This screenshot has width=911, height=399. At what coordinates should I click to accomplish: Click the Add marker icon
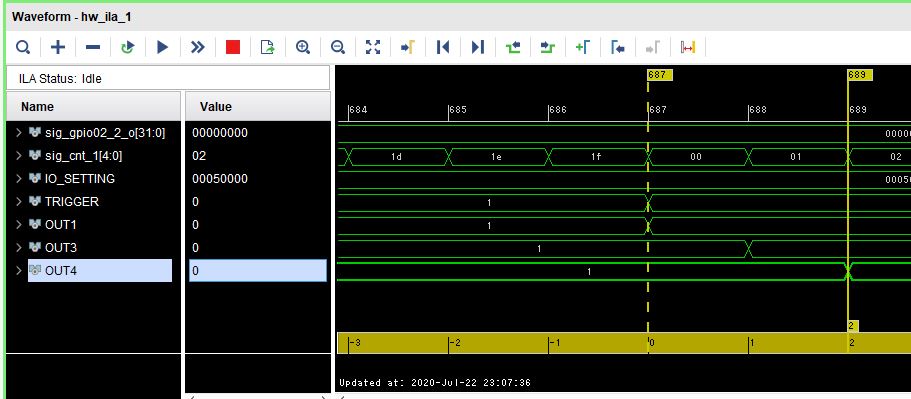pyautogui.click(x=583, y=47)
